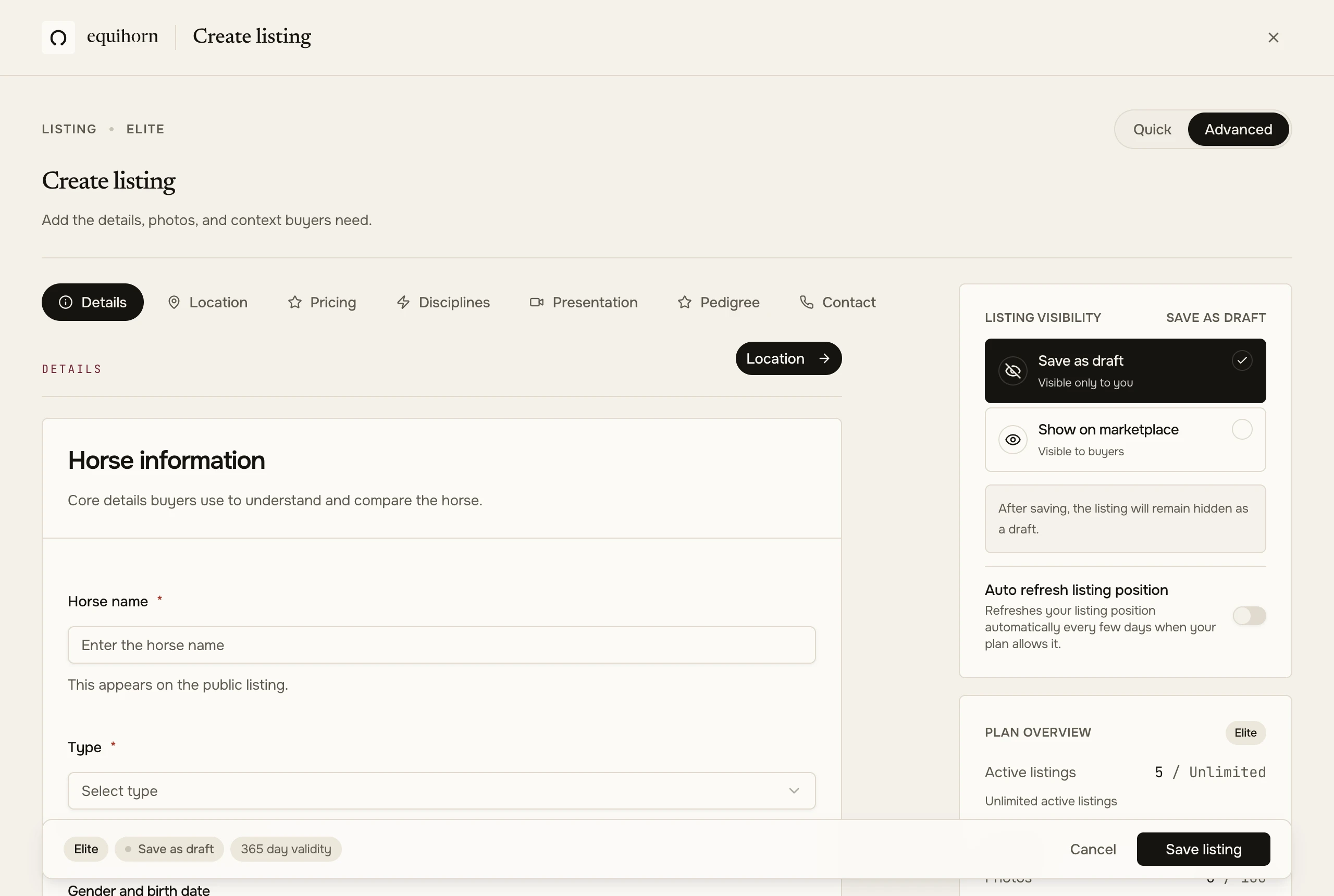The width and height of the screenshot is (1334, 896).
Task: Open the Contact tab
Action: pyautogui.click(x=837, y=302)
